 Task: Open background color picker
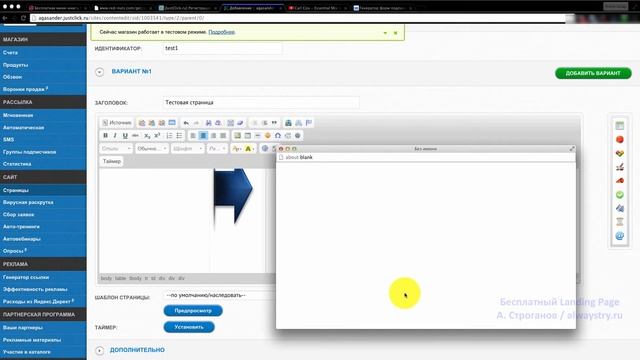tap(249, 149)
